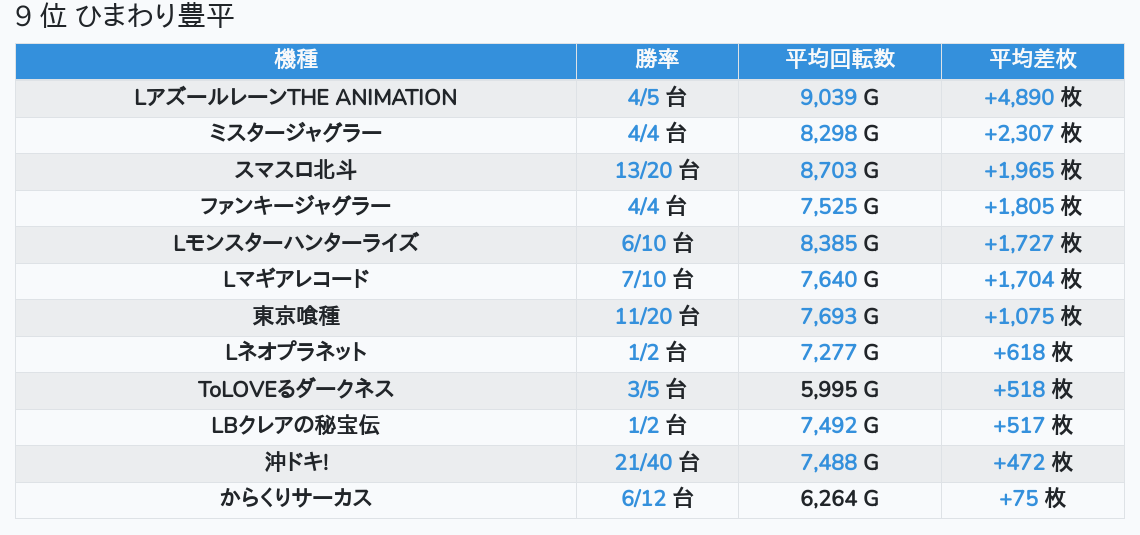Click the 勝率 column header
This screenshot has width=1140, height=535.
[657, 60]
